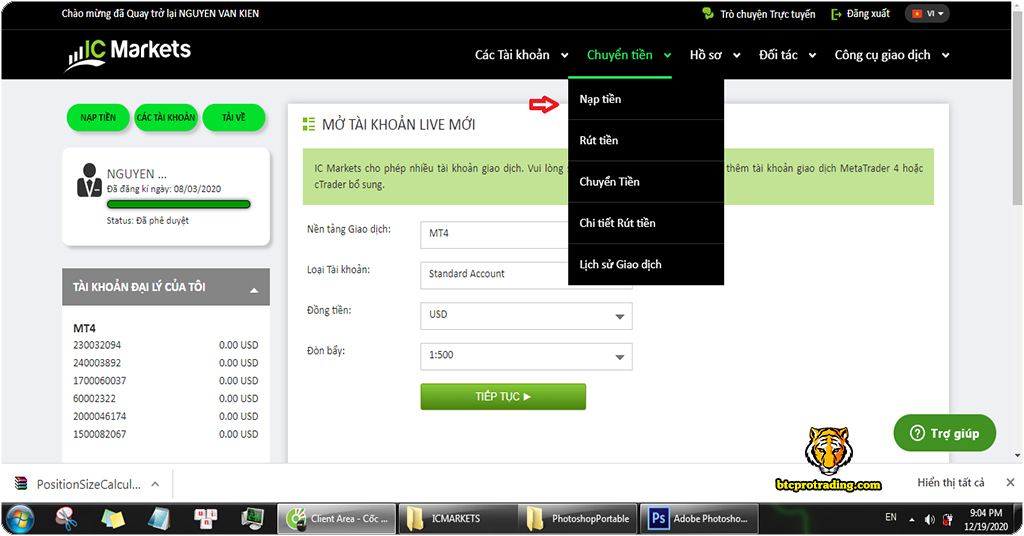Open the Sticky Notes taskbar icon
Image resolution: width=1024 pixels, height=536 pixels.
113,519
